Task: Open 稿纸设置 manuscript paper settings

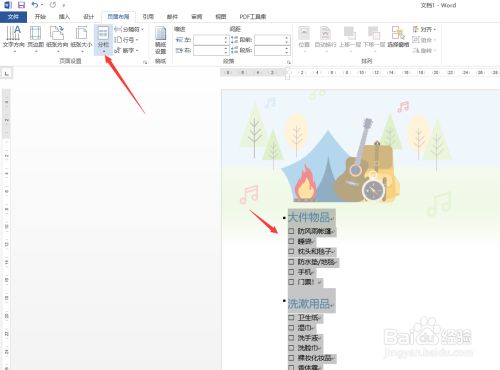Action: (160, 40)
